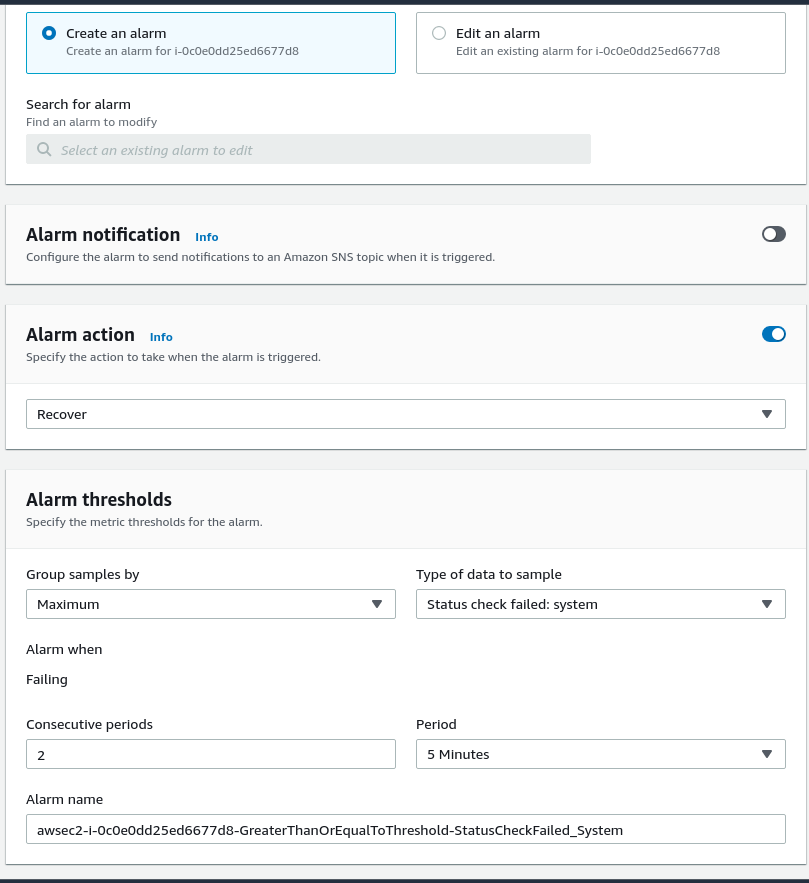Image resolution: width=809 pixels, height=883 pixels.
Task: Click the Alarm thresholds section heading
Action: coord(99,500)
